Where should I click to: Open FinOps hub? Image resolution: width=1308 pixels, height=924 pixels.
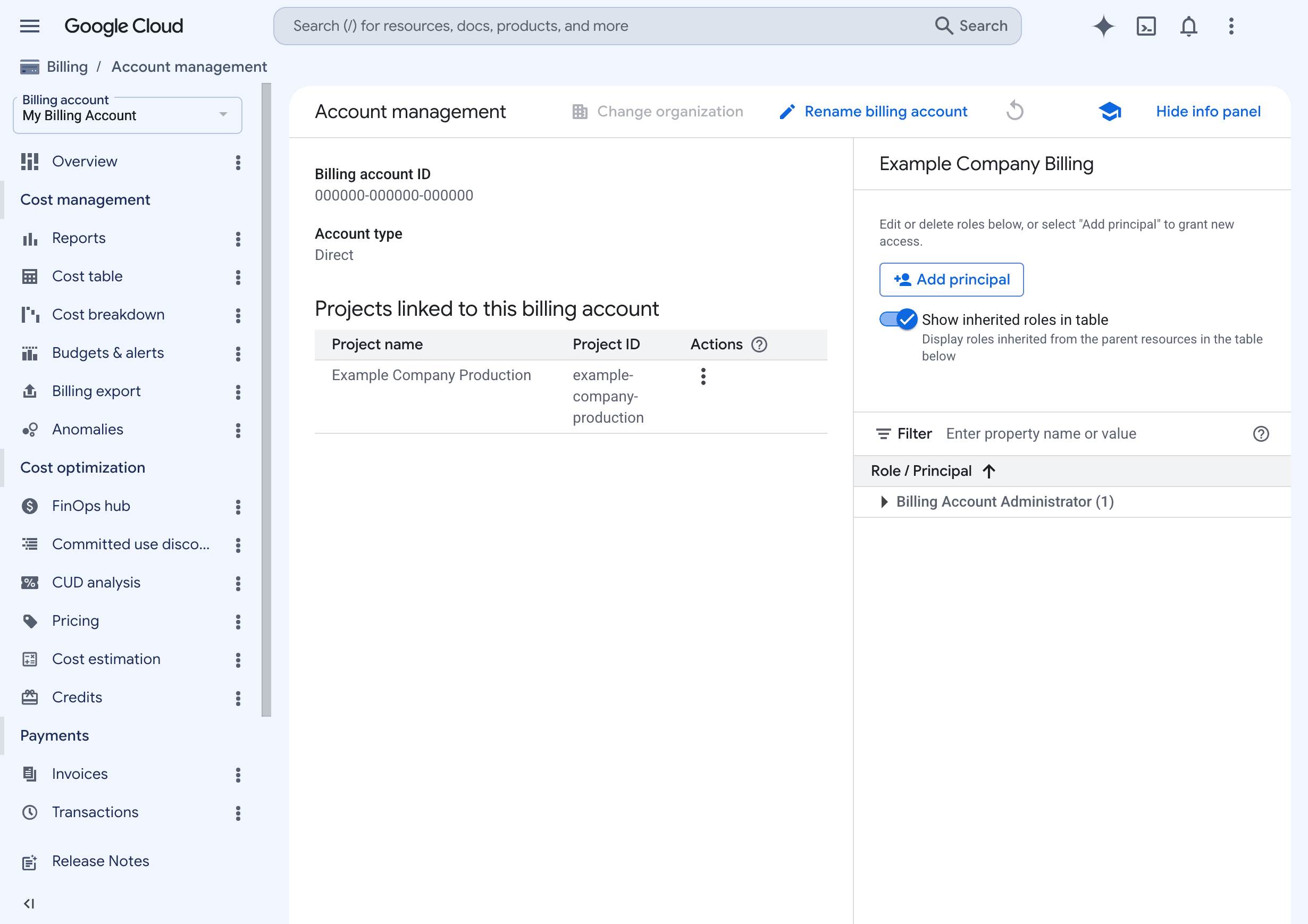tap(90, 506)
